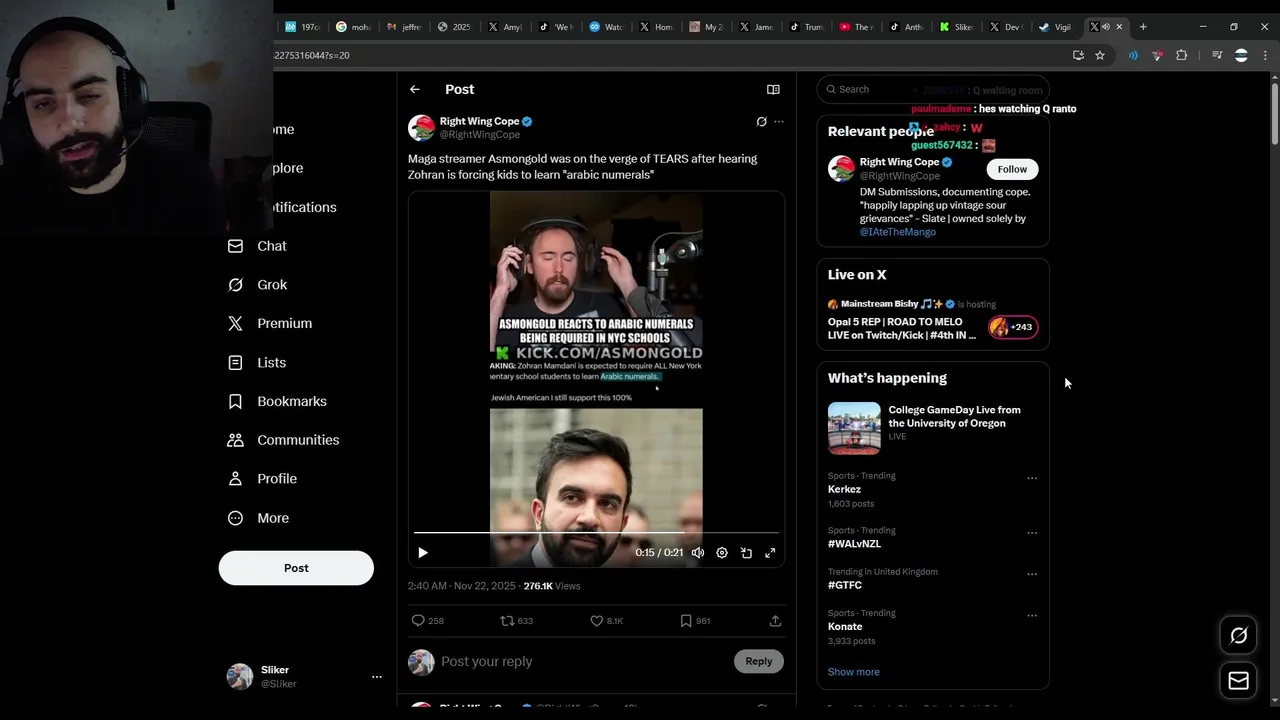Switch to the jeffre Gmail tab
This screenshot has width=1280, height=720.
(x=405, y=27)
